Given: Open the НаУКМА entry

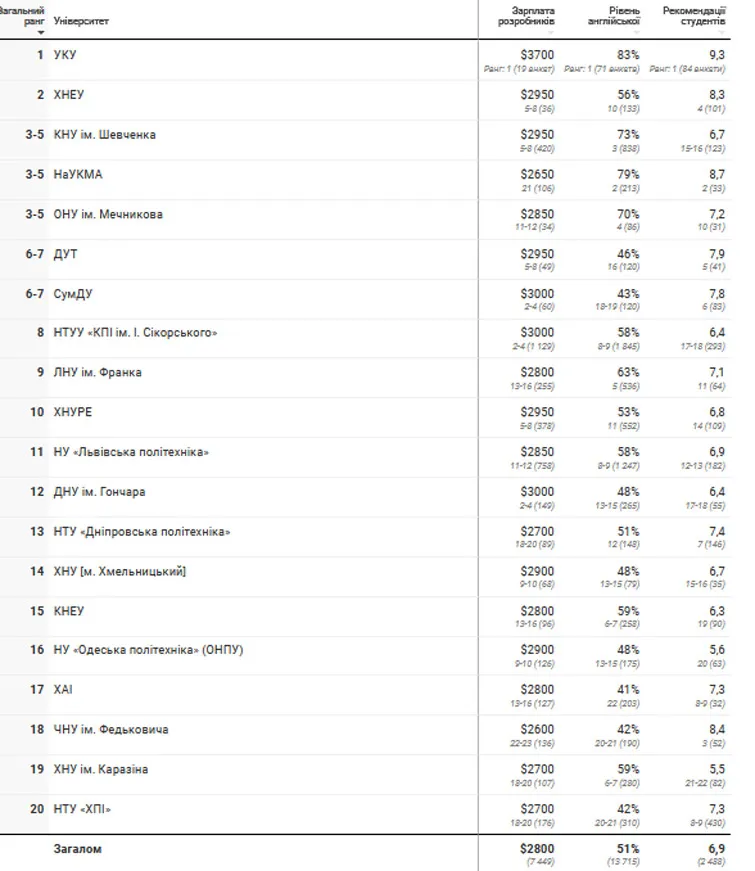Looking at the screenshot, I should click(x=78, y=175).
